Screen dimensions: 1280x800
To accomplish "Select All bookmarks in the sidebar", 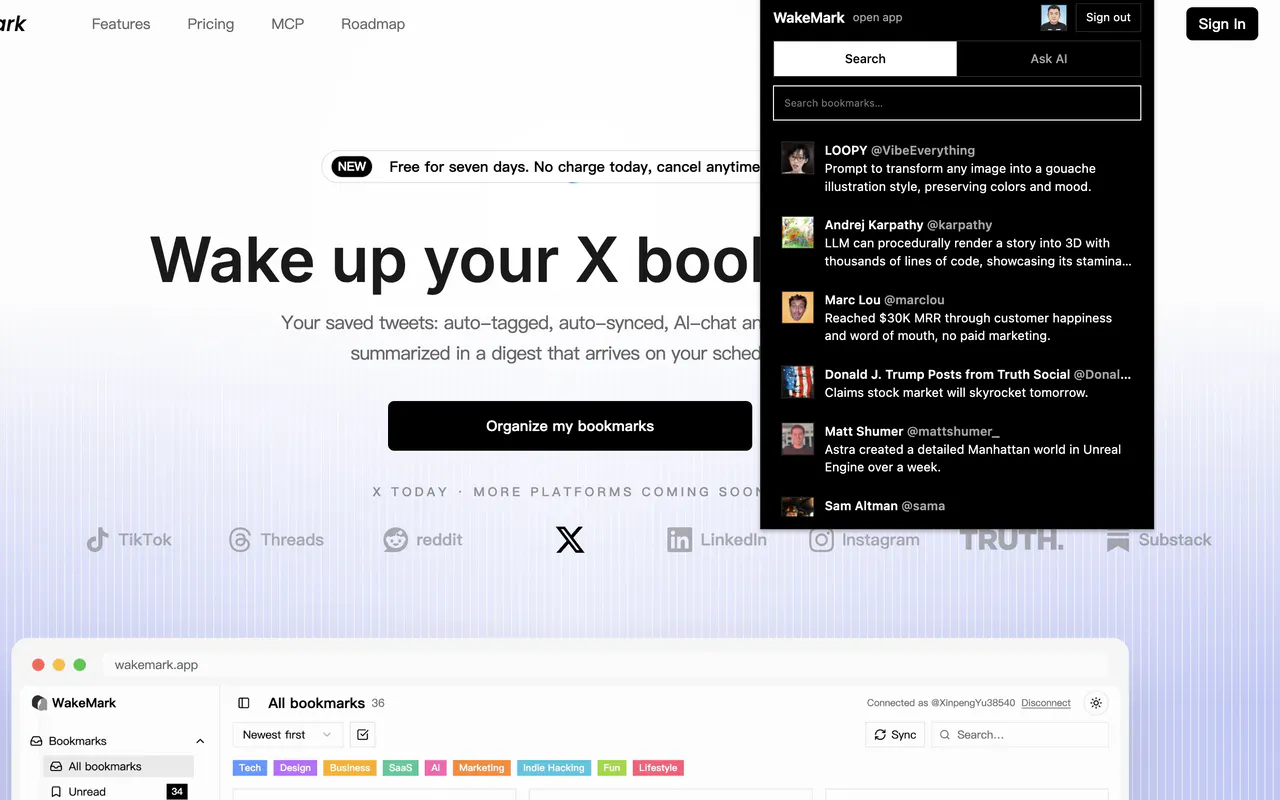I will (x=118, y=767).
